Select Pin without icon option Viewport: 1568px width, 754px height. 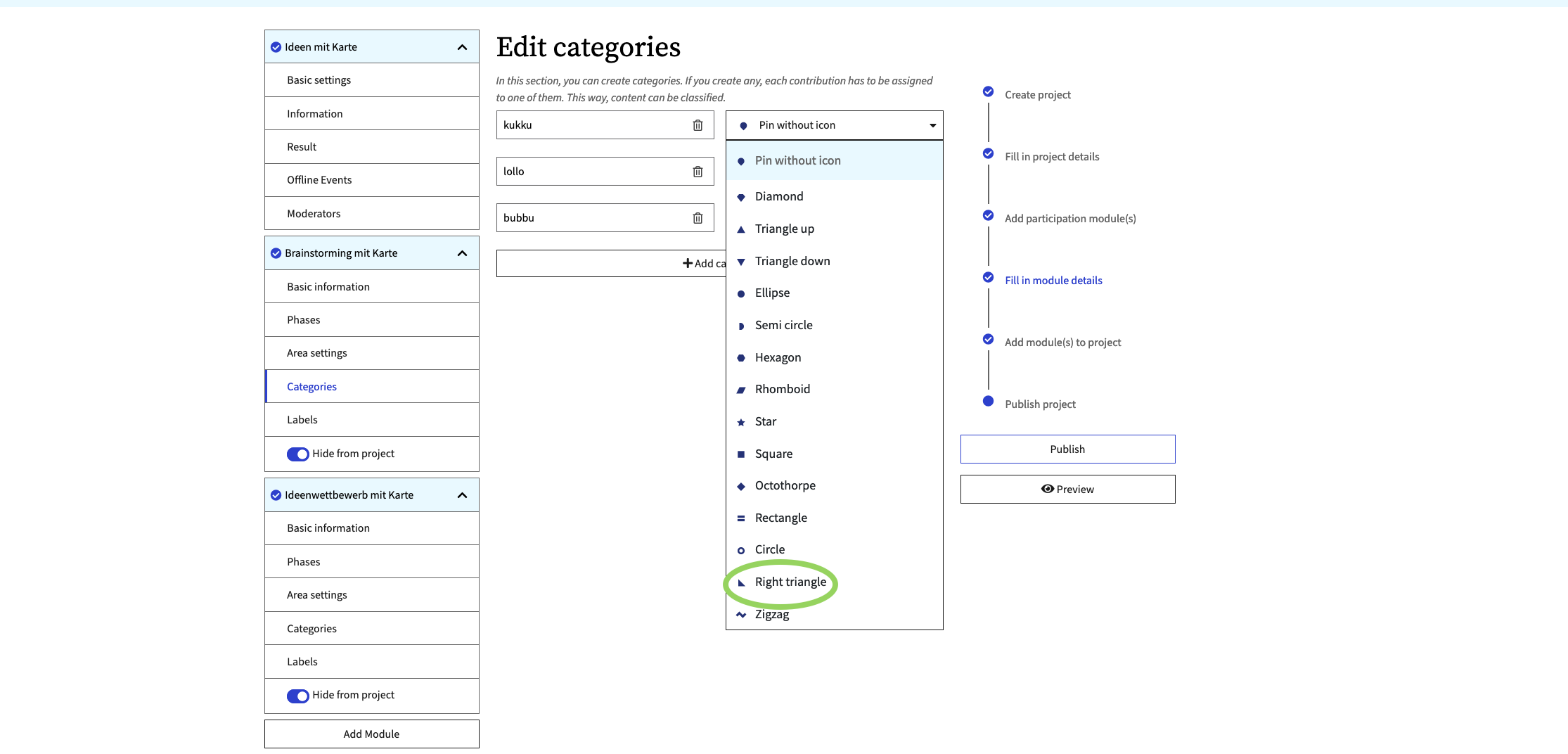tap(834, 160)
